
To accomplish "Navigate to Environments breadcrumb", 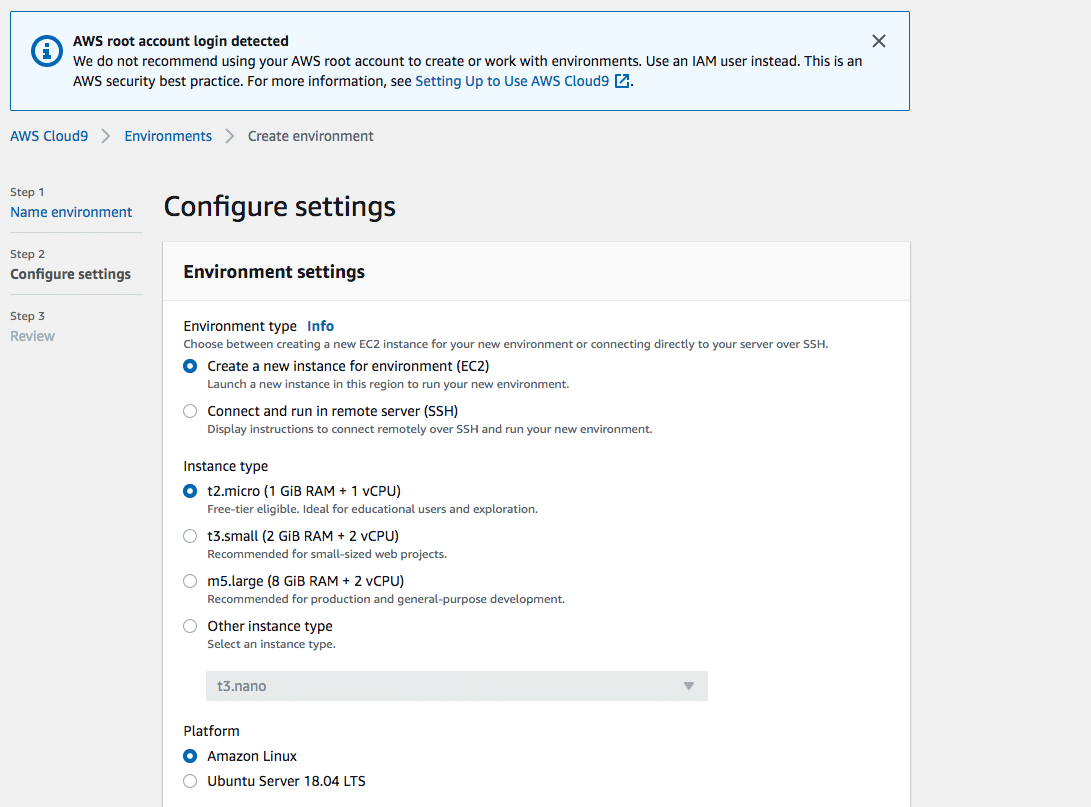I will point(168,136).
